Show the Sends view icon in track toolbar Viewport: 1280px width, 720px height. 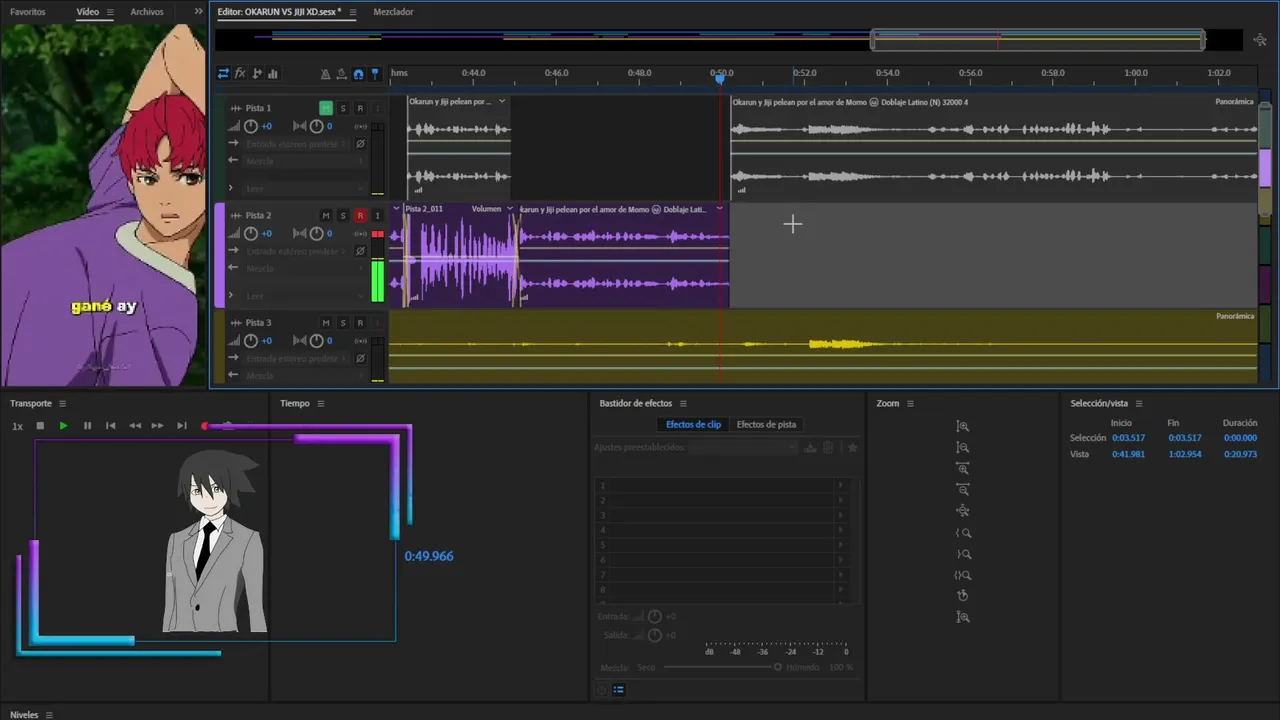(257, 73)
